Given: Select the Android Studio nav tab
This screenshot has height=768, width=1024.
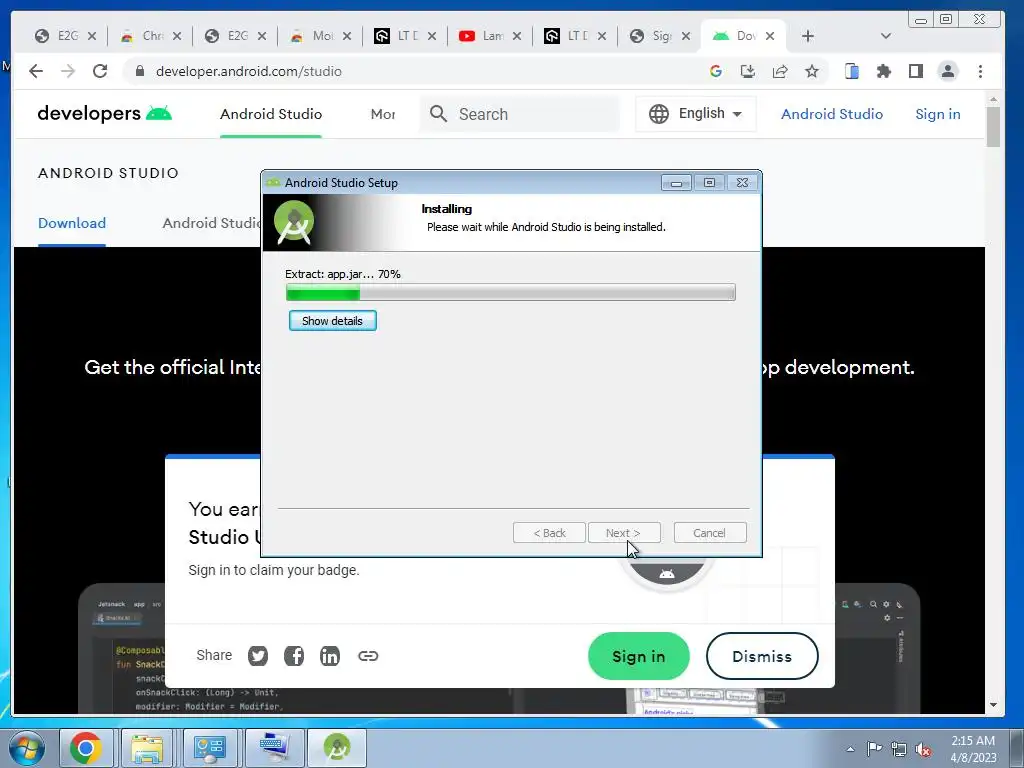Looking at the screenshot, I should coord(271,114).
